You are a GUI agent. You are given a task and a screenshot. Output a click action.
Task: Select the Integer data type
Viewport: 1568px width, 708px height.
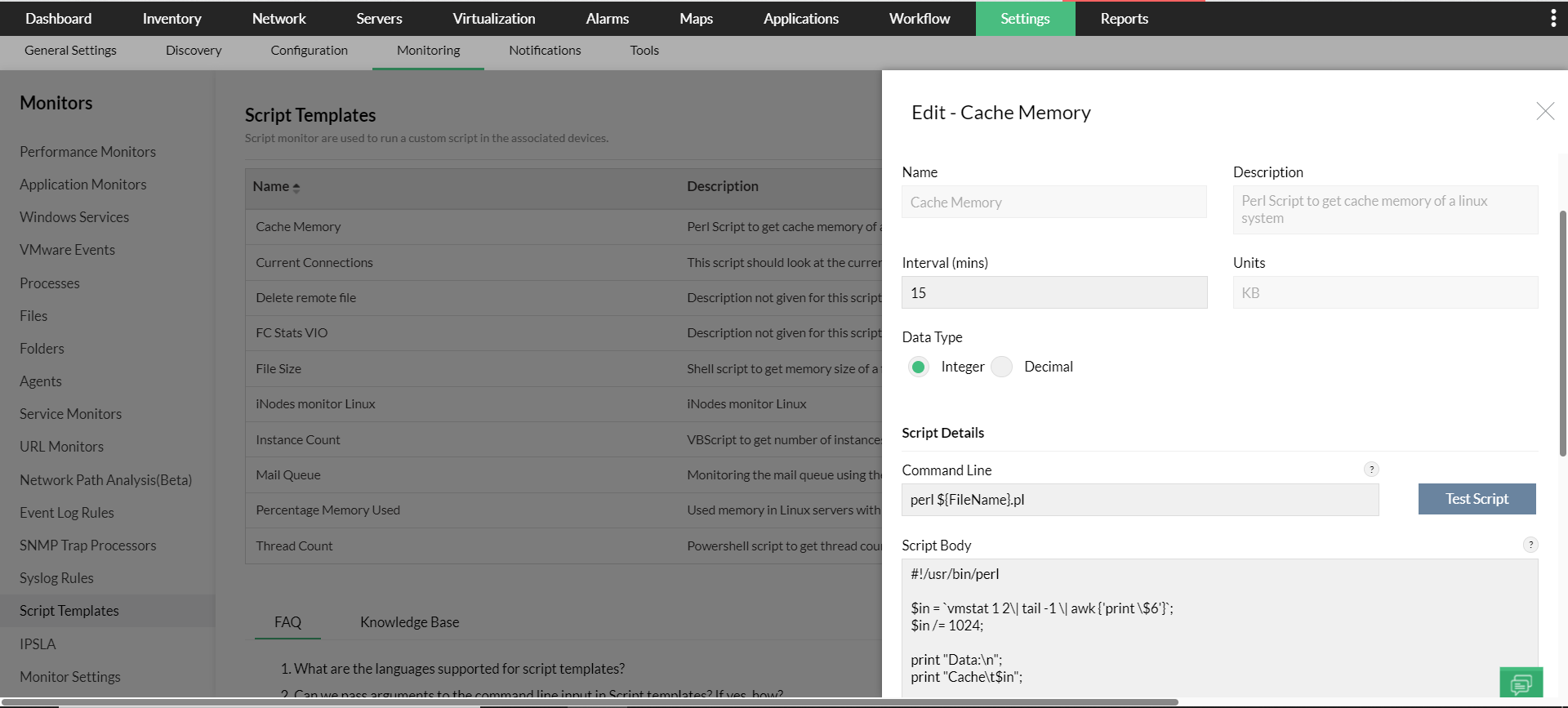coord(919,367)
